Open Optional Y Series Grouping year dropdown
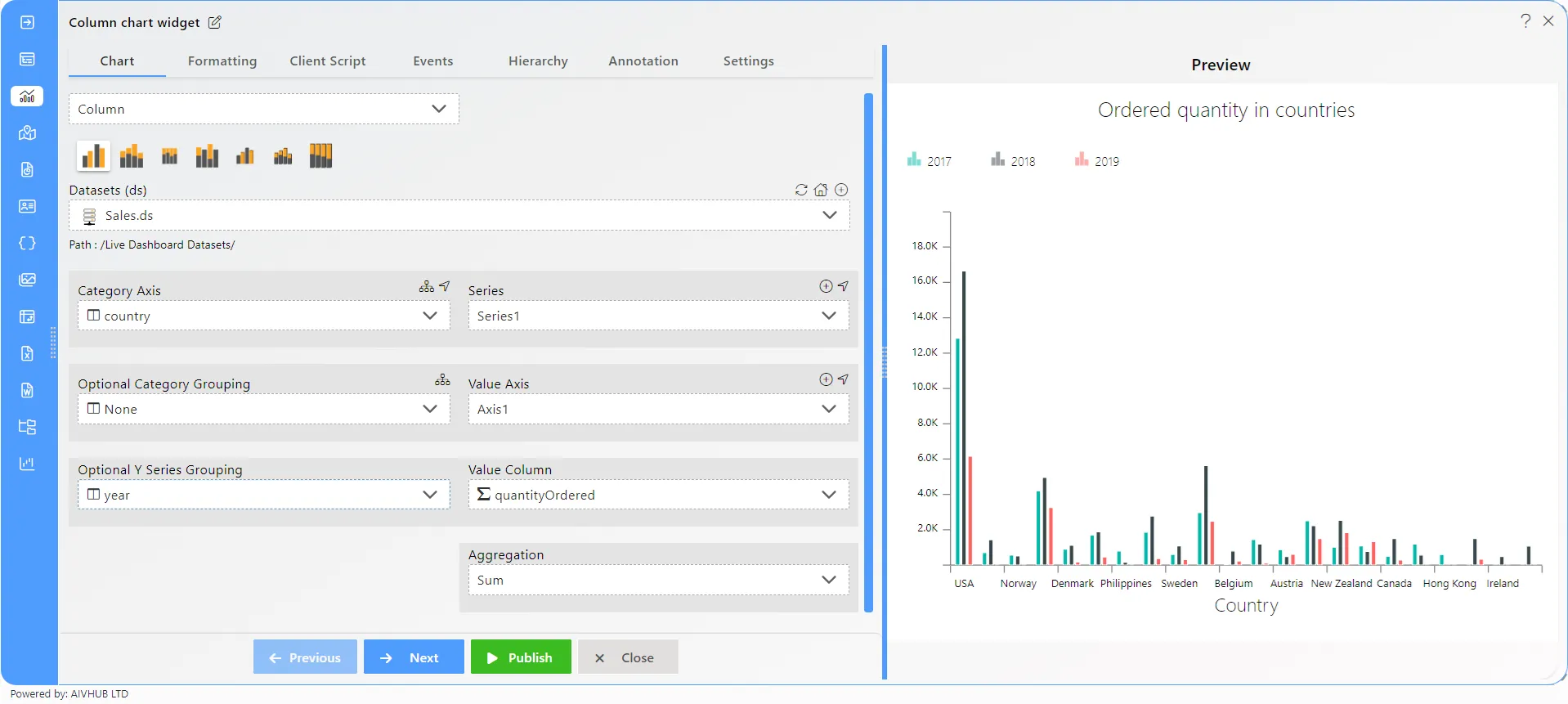The image size is (1568, 704). [264, 495]
